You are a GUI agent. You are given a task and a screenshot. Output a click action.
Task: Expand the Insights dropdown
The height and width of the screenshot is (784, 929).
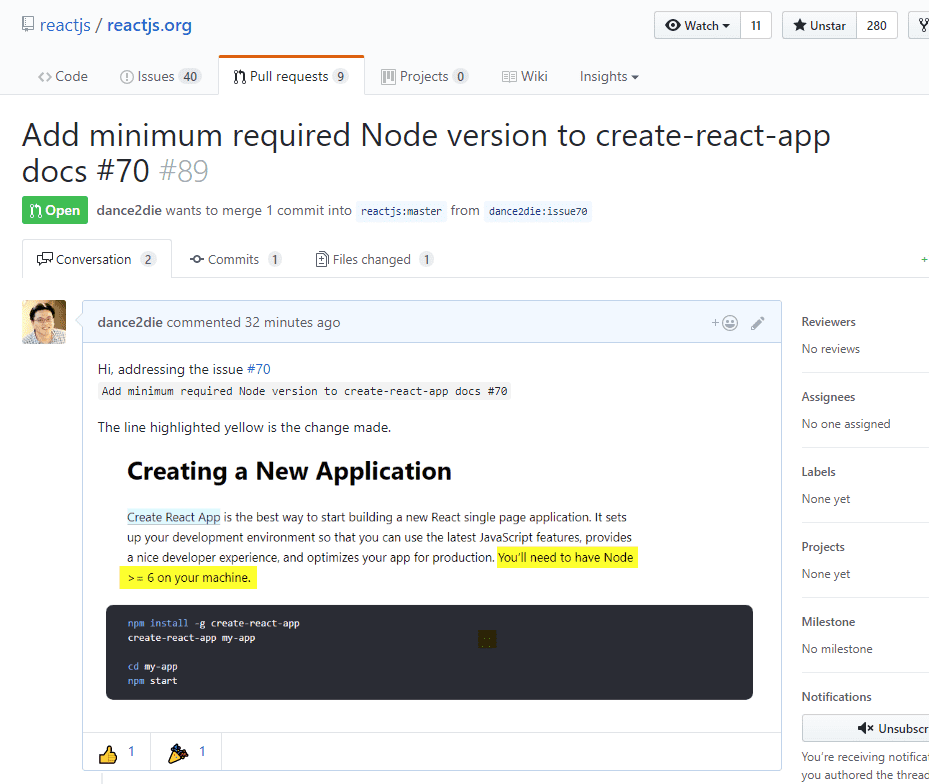608,77
